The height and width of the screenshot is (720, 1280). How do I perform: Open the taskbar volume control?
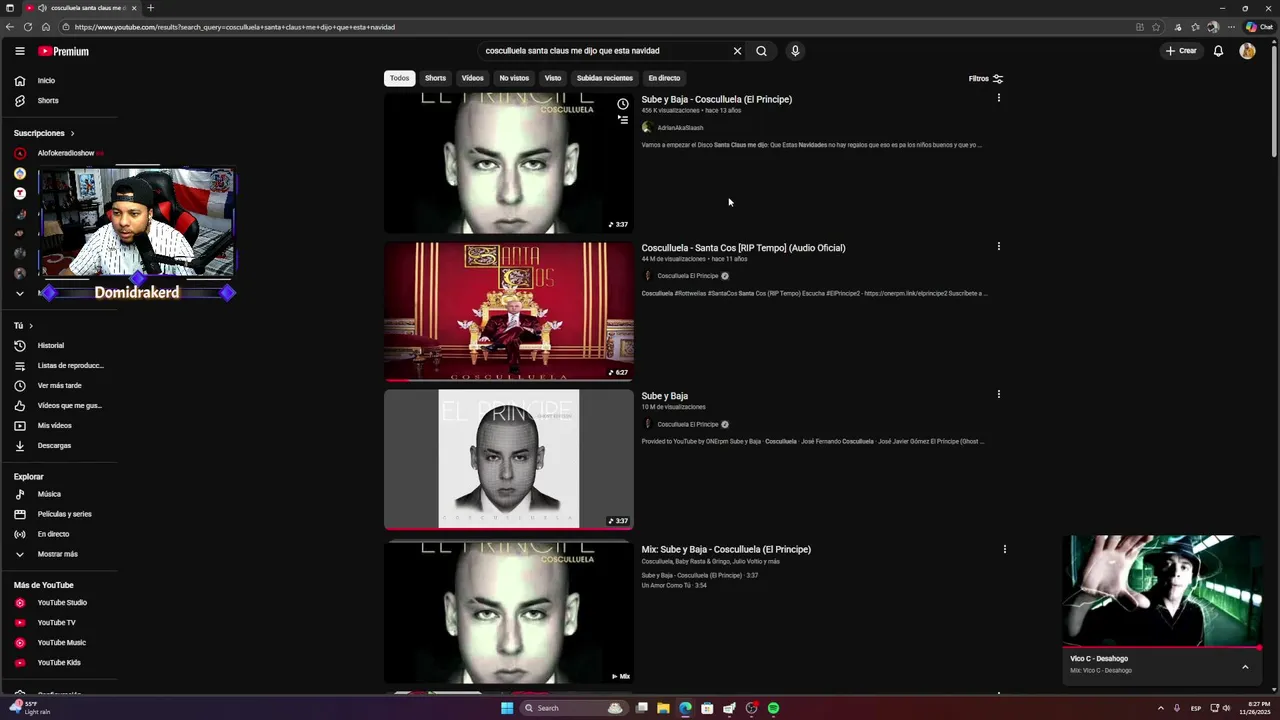[1226, 708]
